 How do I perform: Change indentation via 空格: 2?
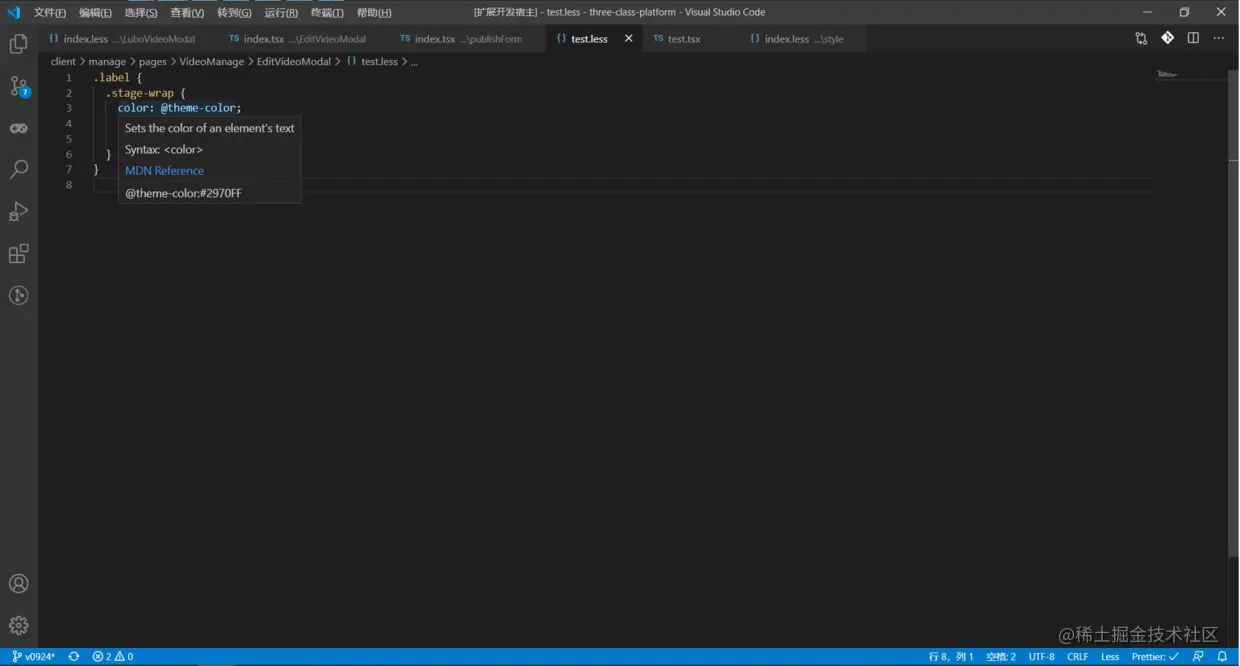(1001, 656)
